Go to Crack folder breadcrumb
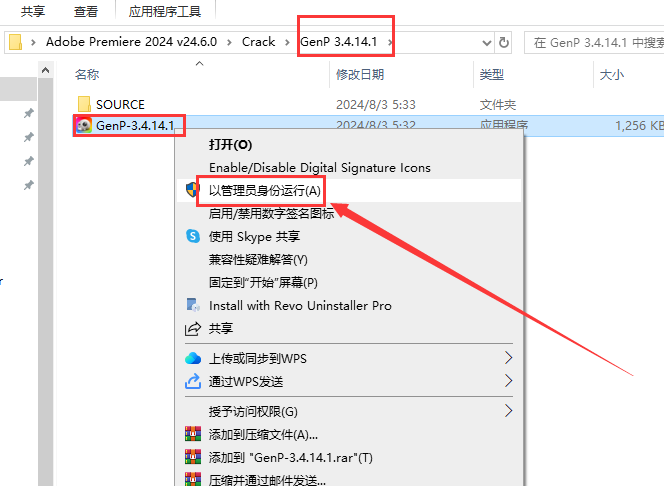The image size is (664, 486). [258, 42]
